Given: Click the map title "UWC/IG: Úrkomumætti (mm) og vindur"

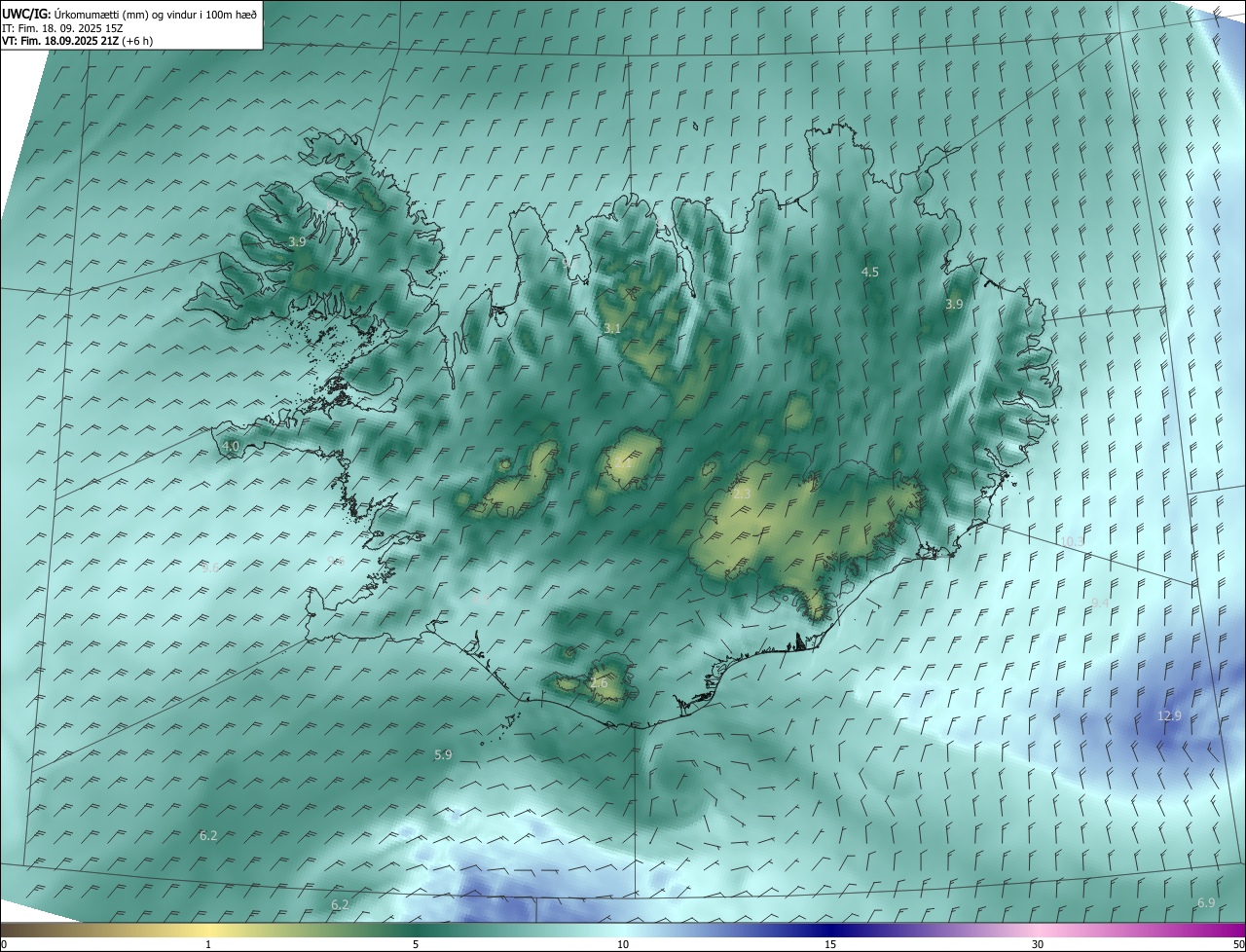Looking at the screenshot, I should [x=129, y=13].
